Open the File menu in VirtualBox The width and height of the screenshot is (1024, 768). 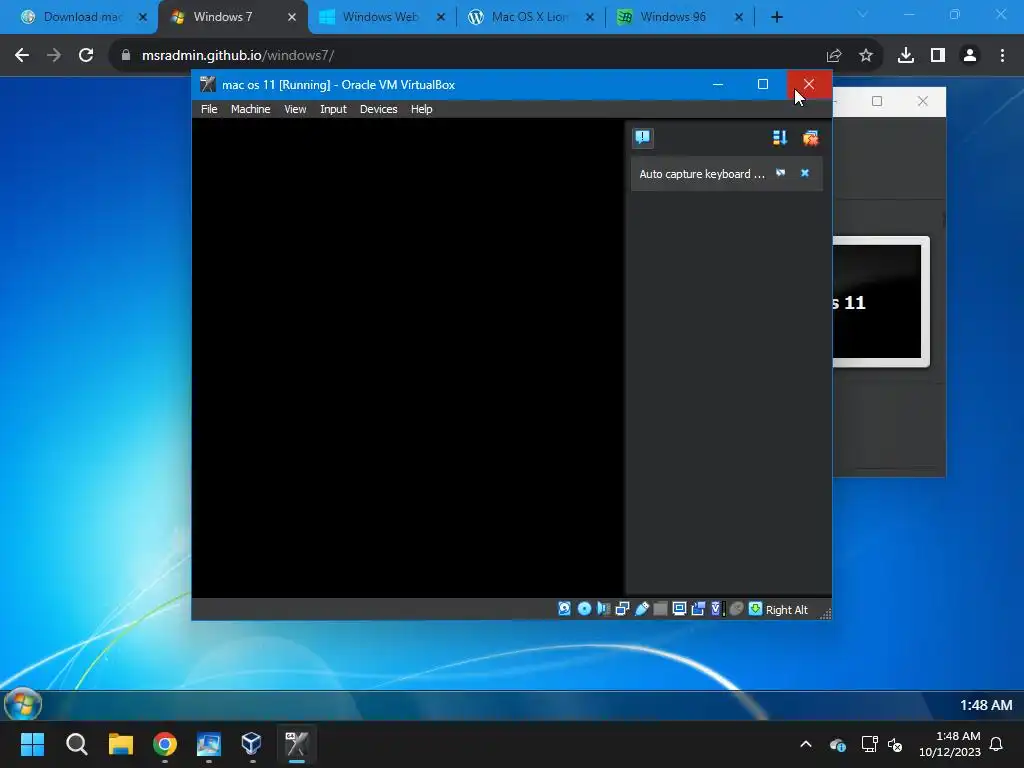click(x=209, y=109)
